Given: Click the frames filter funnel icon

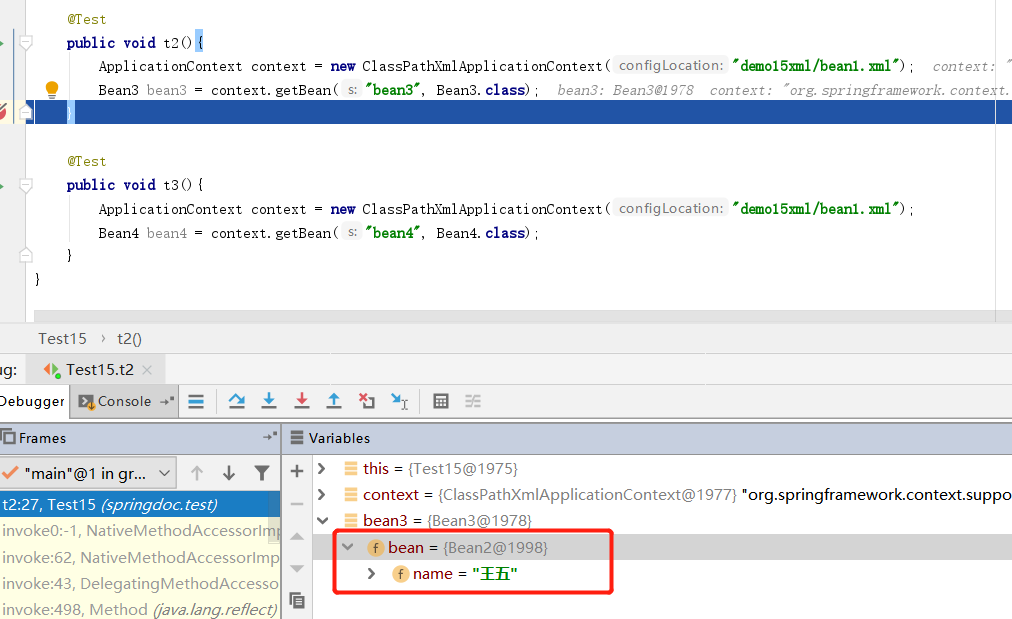Looking at the screenshot, I should [x=261, y=474].
